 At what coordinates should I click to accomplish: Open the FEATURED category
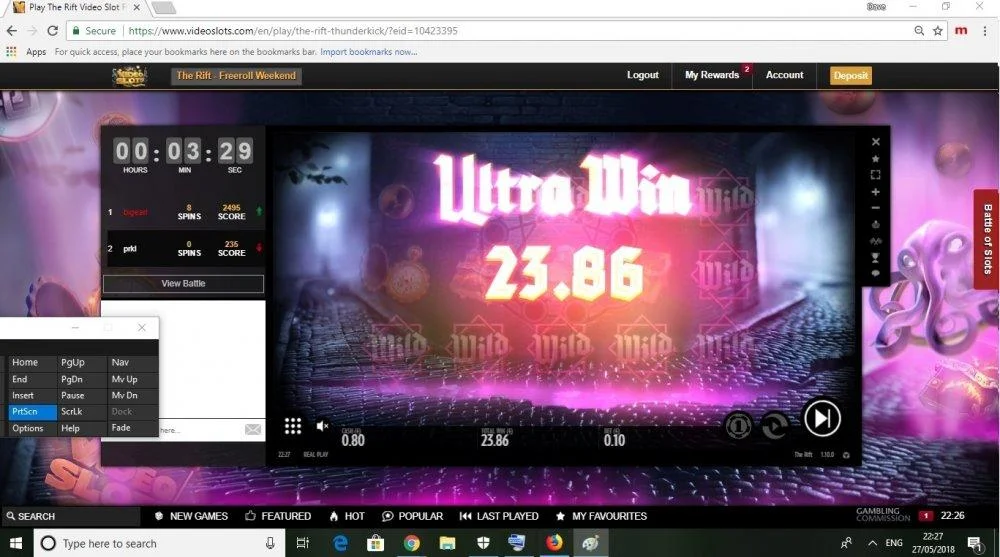coord(279,516)
